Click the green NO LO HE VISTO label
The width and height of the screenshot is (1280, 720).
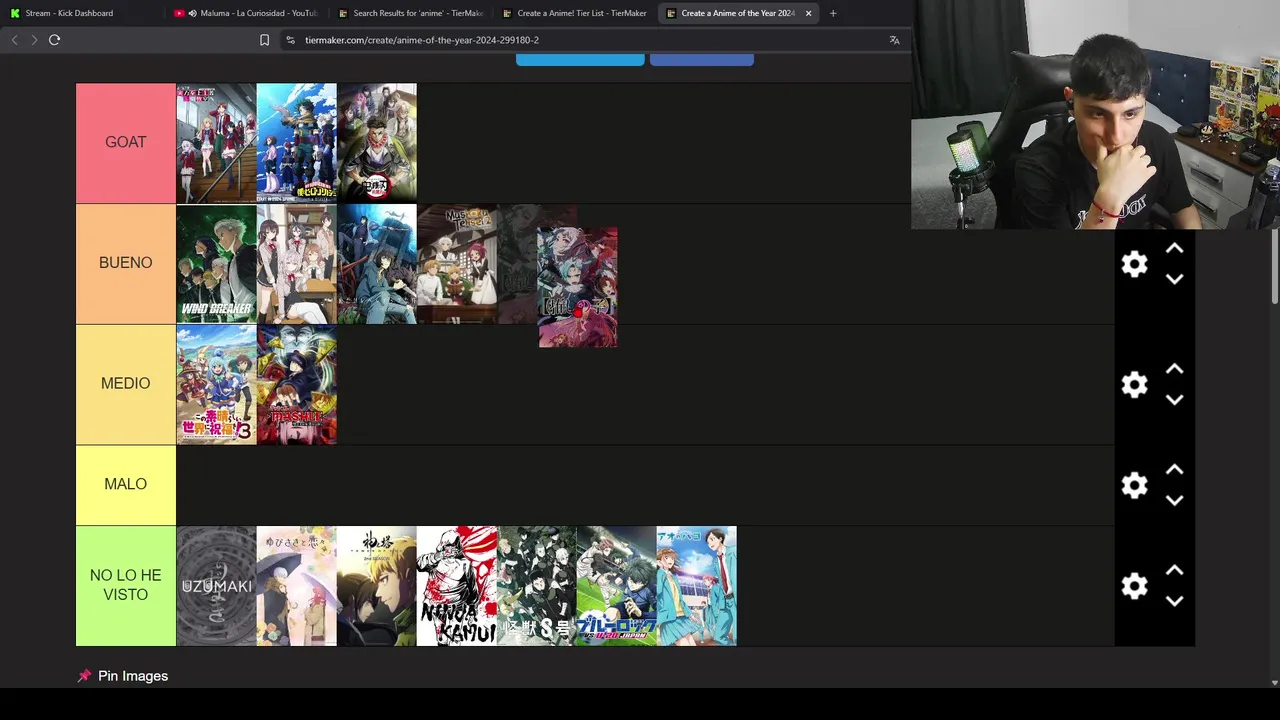pos(126,586)
